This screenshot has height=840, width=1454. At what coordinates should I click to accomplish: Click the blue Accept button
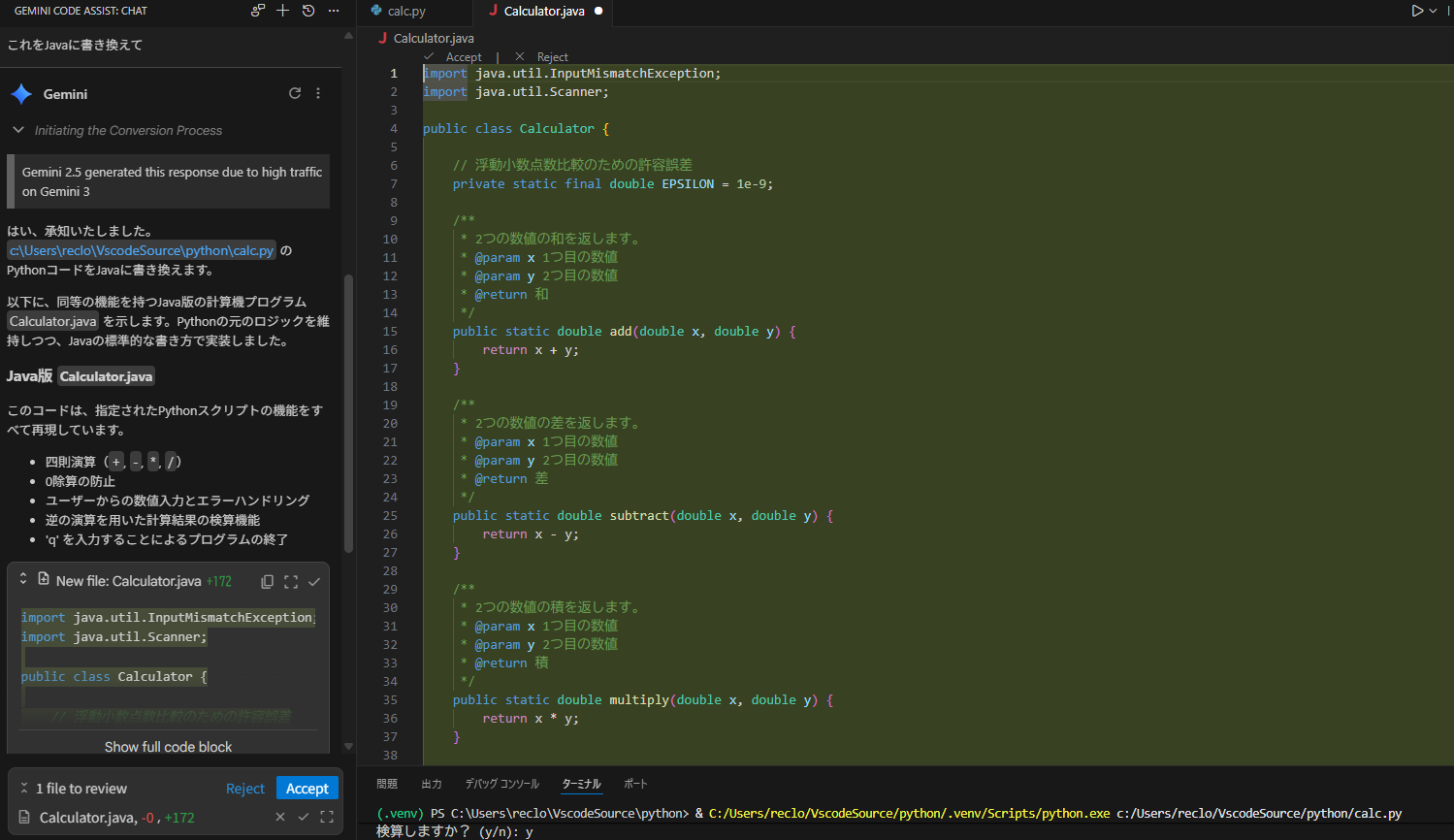tap(307, 789)
